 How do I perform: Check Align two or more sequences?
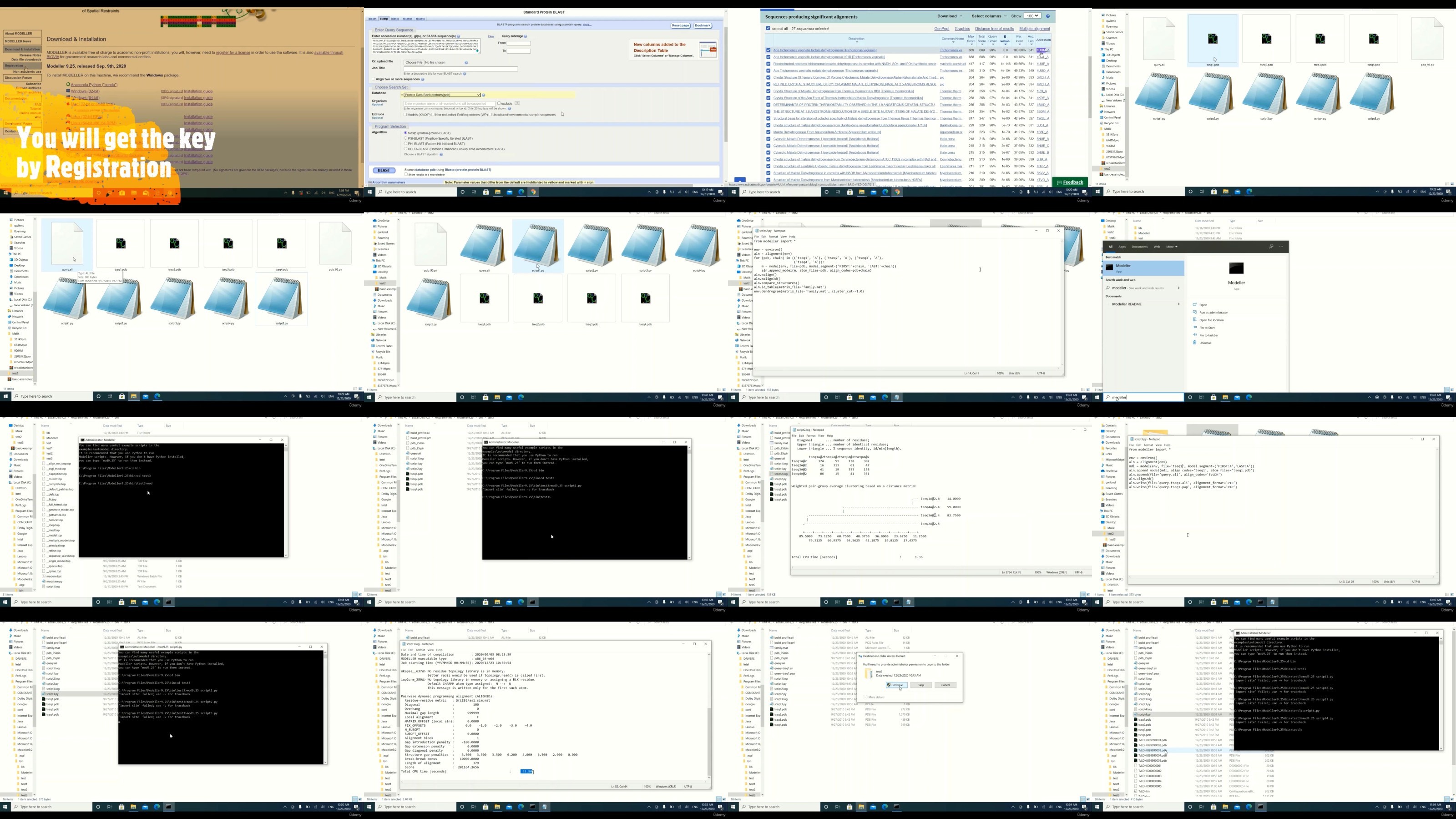(x=373, y=79)
